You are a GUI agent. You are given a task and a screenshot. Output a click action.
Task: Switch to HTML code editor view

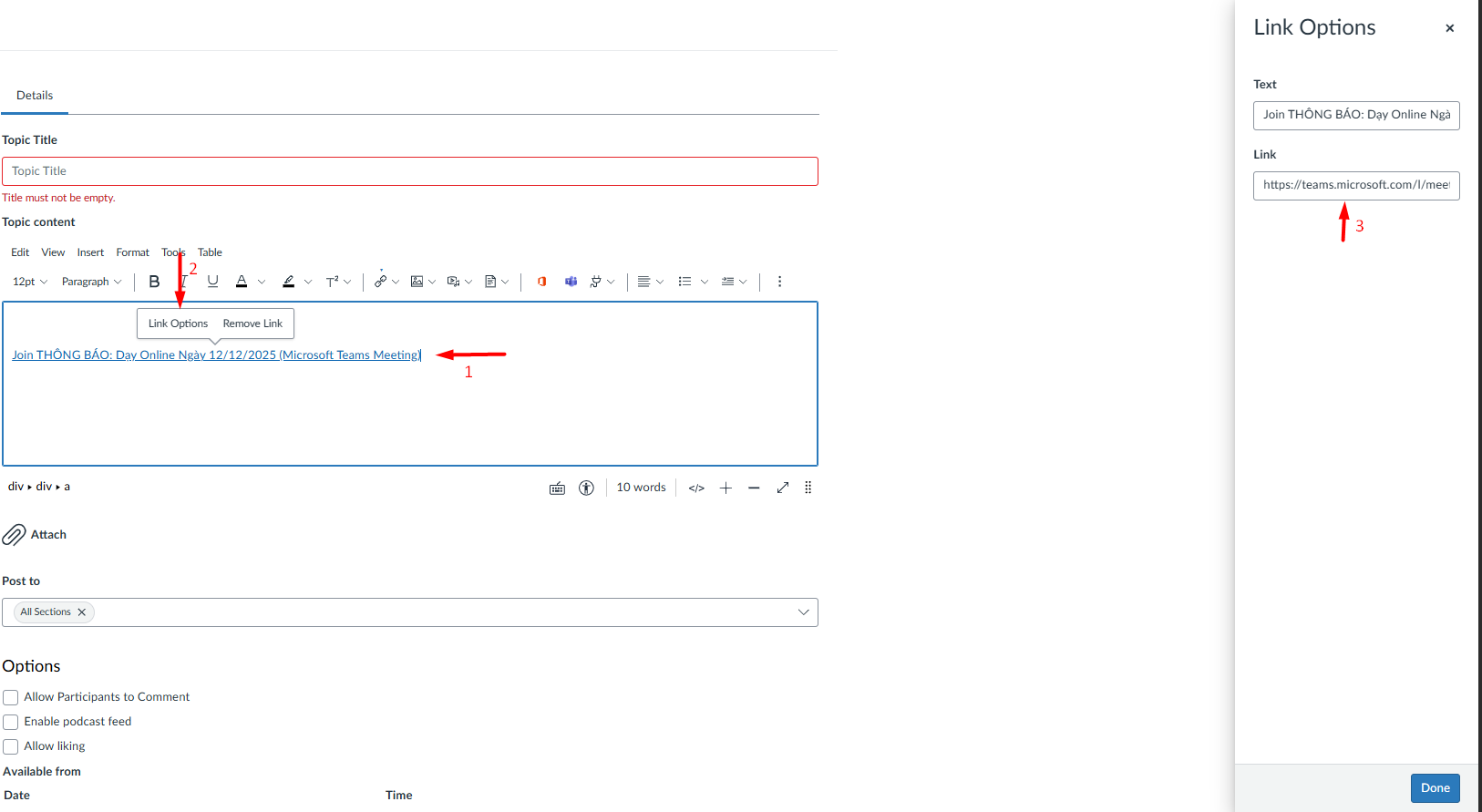click(x=696, y=488)
